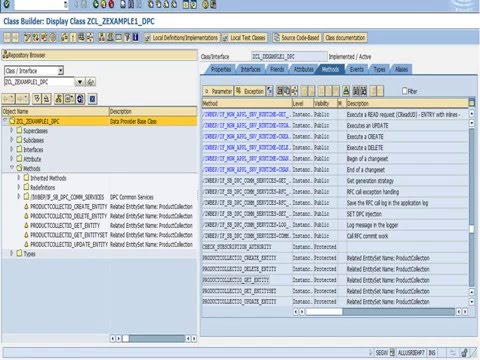Click the repository browser horizontal scrollbar
Viewport: 480px width, 360px height.
coord(153,338)
